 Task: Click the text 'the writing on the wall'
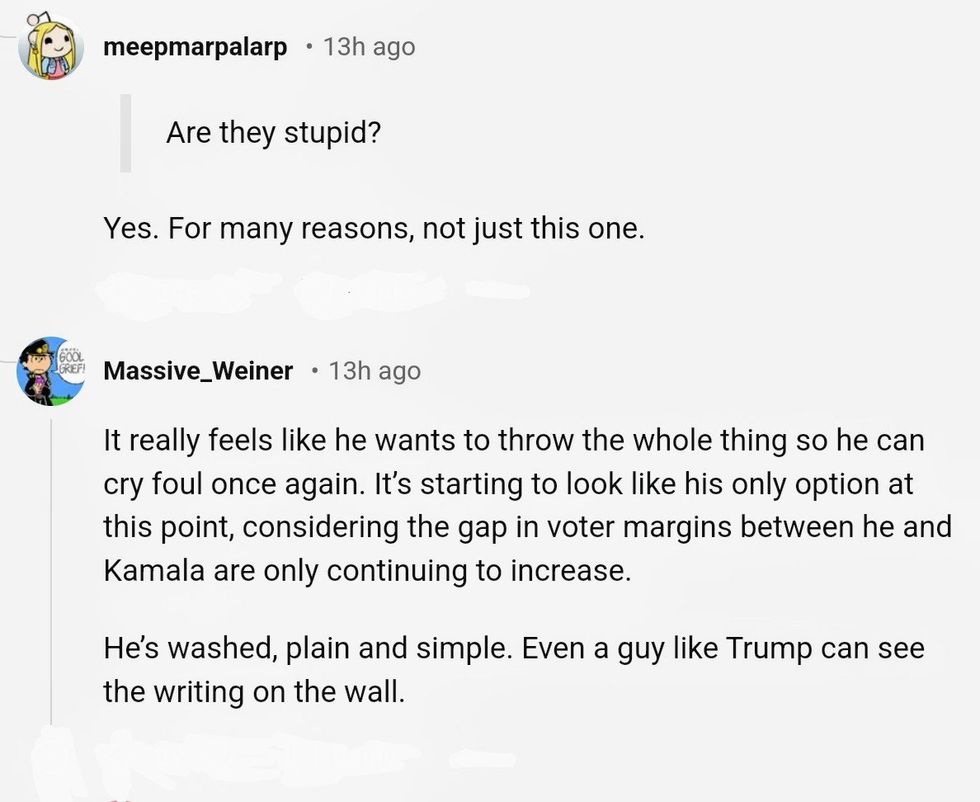(x=254, y=691)
